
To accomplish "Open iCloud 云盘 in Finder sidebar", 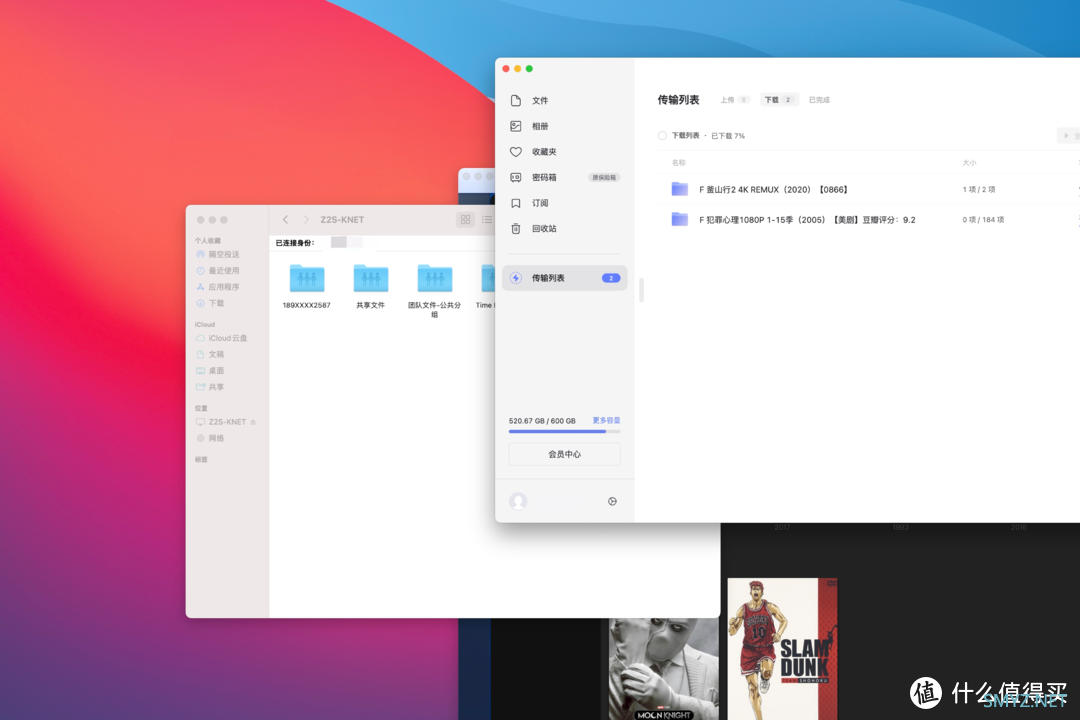I will 227,338.
